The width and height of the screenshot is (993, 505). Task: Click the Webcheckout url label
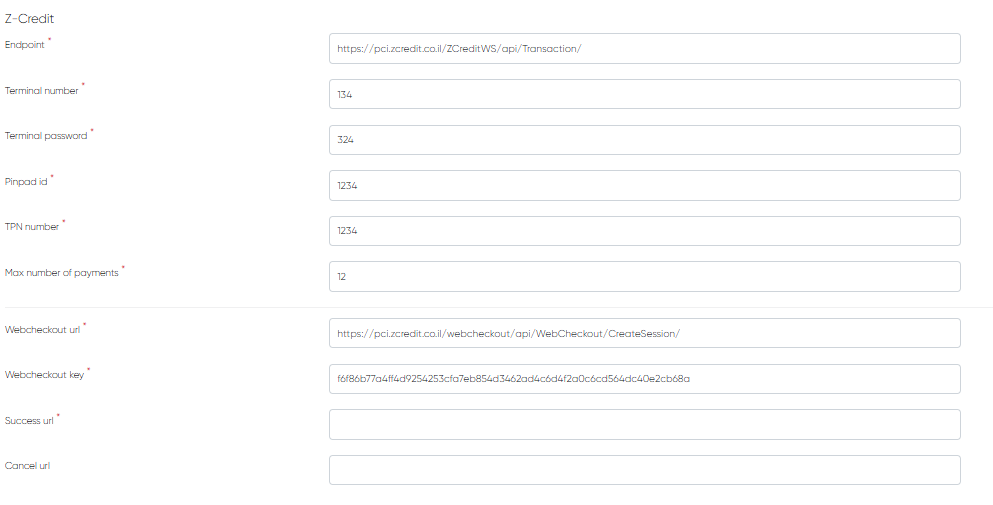pyautogui.click(x=42, y=330)
